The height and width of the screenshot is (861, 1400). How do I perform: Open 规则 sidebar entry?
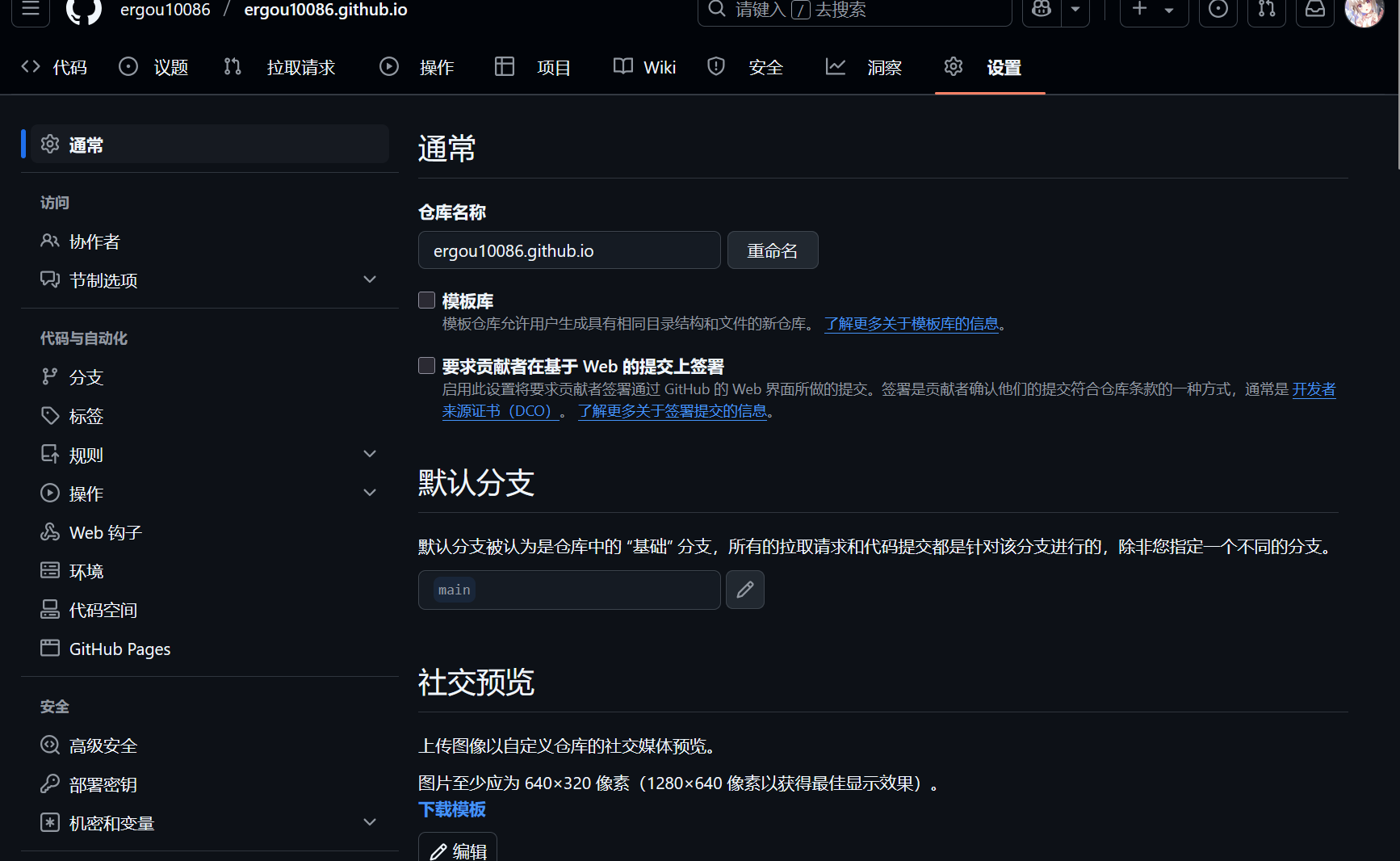pos(210,455)
